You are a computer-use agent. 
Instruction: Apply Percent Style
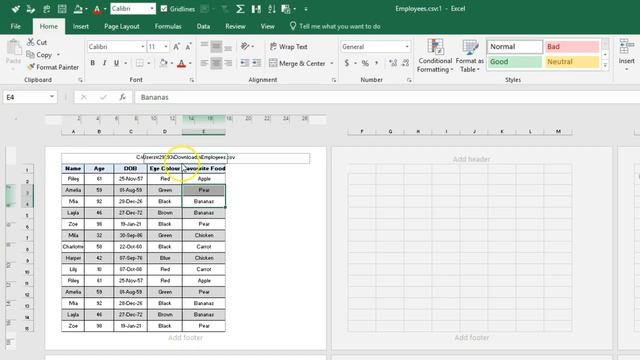tap(365, 63)
